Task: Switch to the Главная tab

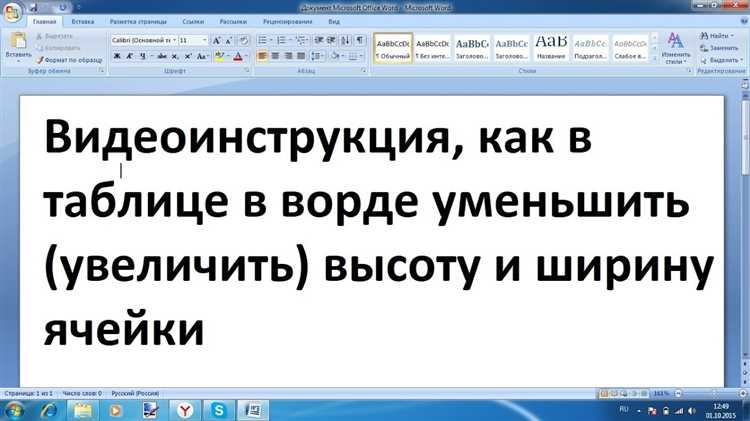Action: (44, 22)
